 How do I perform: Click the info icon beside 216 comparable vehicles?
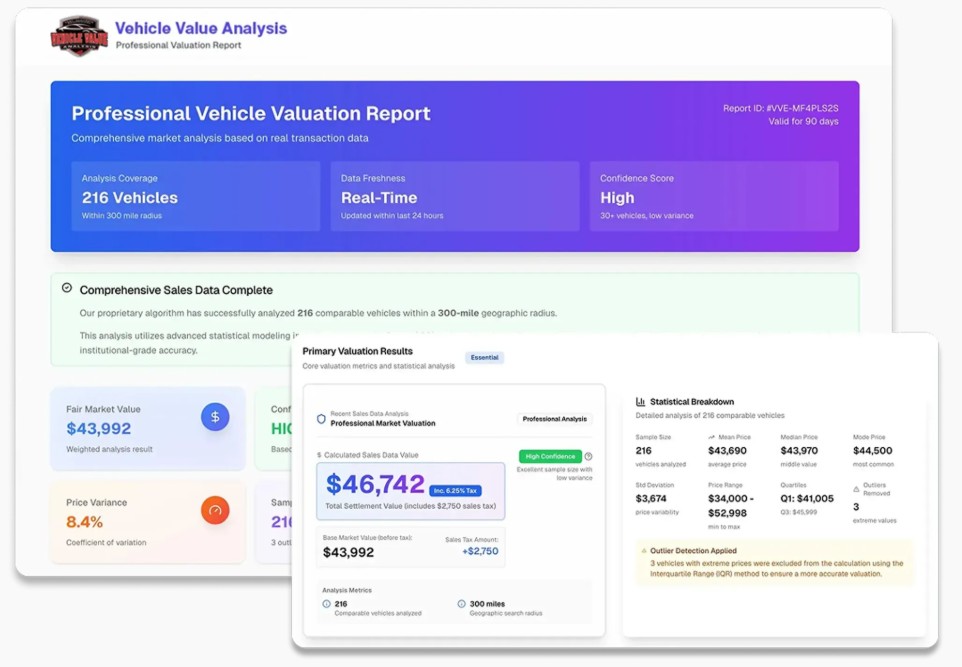pos(326,604)
